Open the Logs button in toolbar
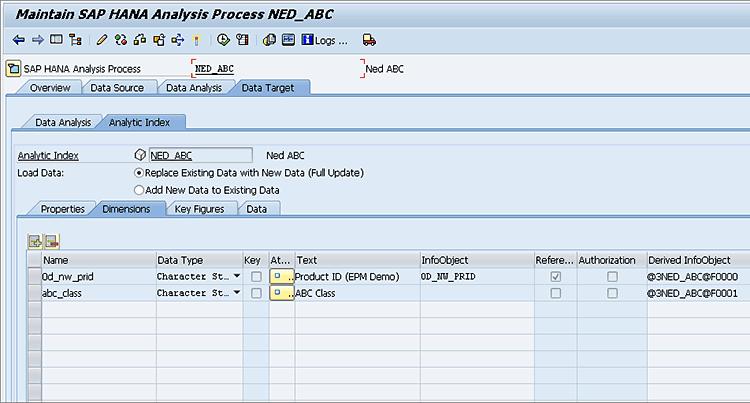The image size is (750, 403). coord(324,40)
